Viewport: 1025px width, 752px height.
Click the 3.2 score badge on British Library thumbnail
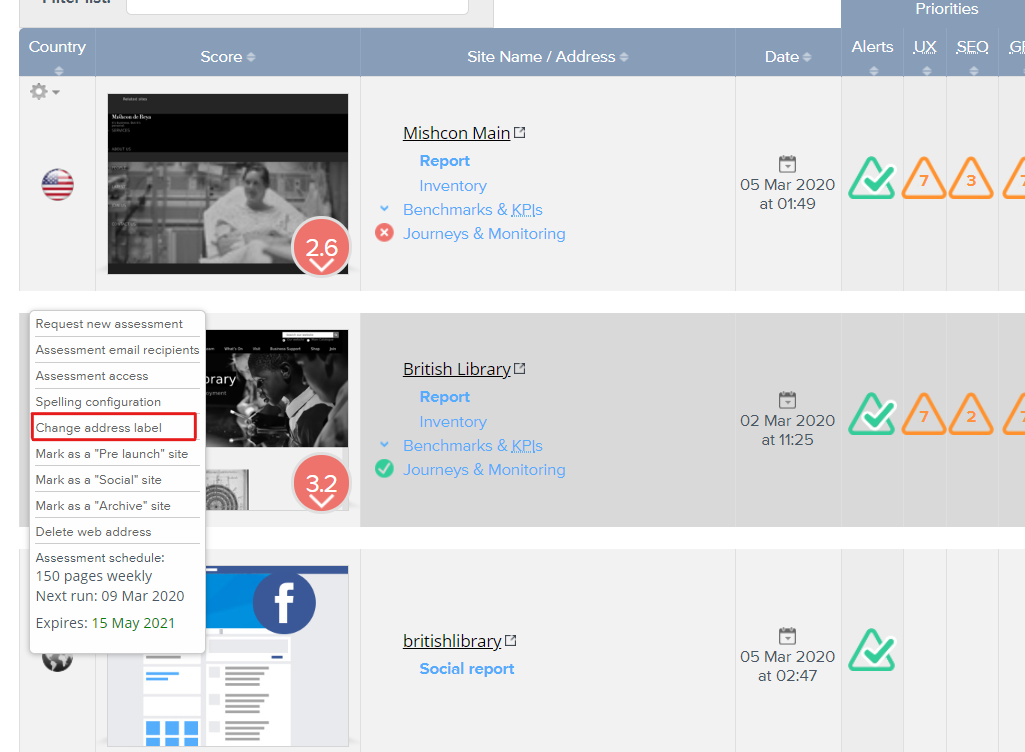(321, 484)
